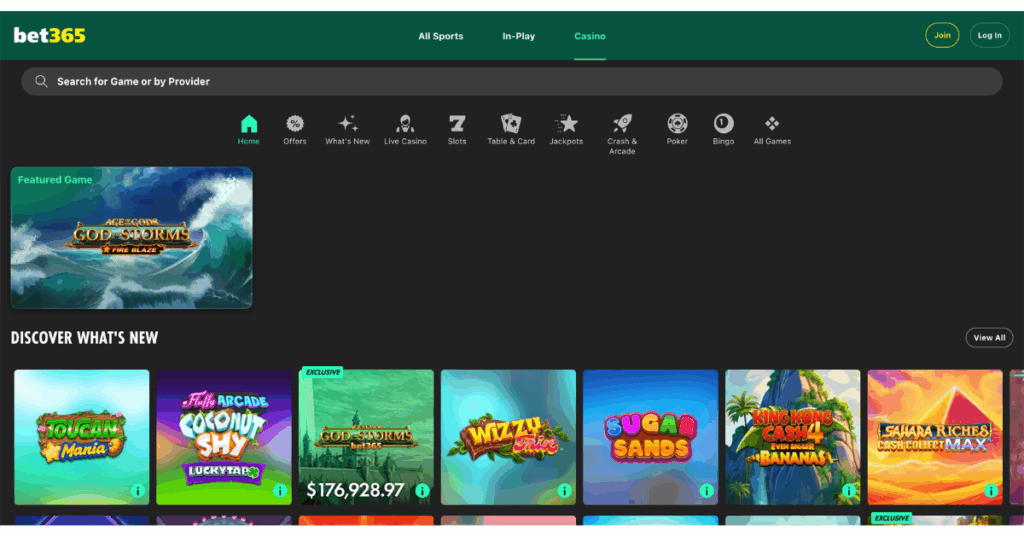Launch the King Kong Cash 4 tile
This screenshot has width=1024, height=536.
click(x=793, y=437)
